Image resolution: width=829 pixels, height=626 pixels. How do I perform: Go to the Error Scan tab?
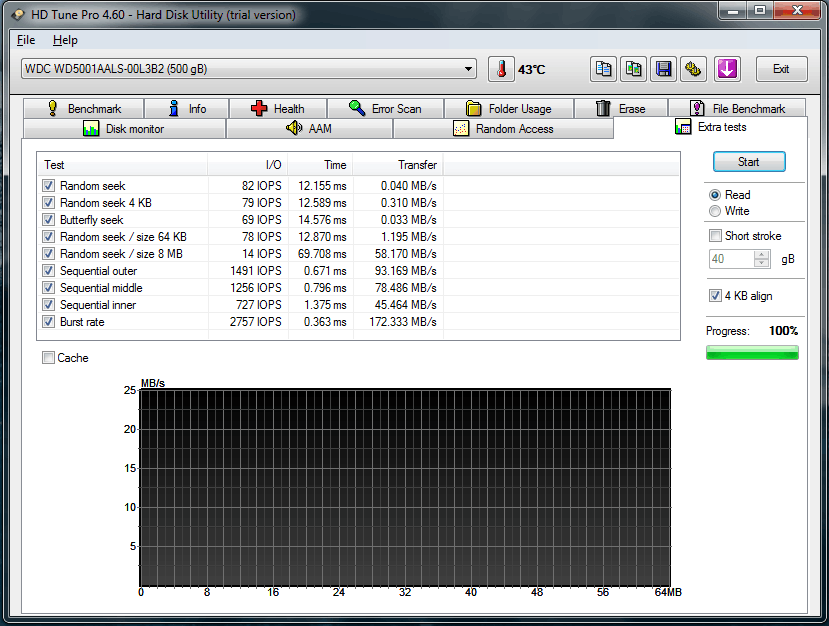tap(385, 108)
